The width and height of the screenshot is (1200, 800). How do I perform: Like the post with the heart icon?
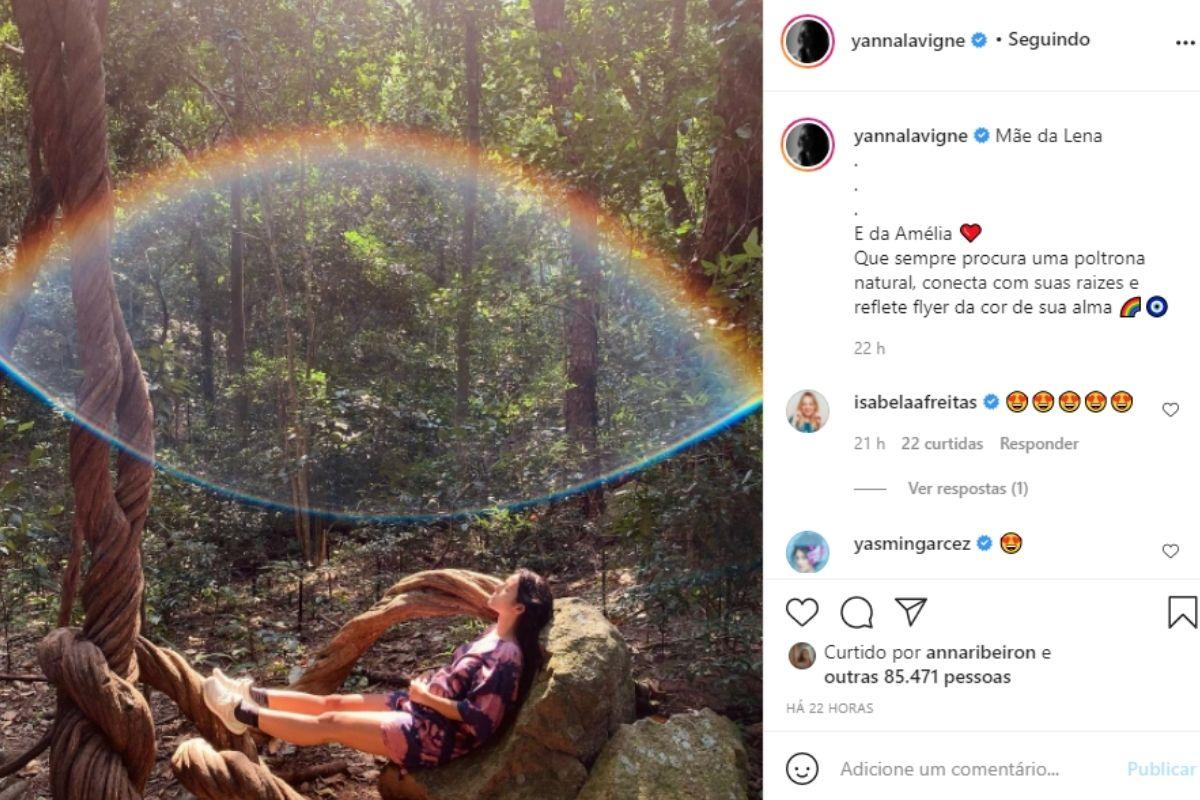[802, 612]
